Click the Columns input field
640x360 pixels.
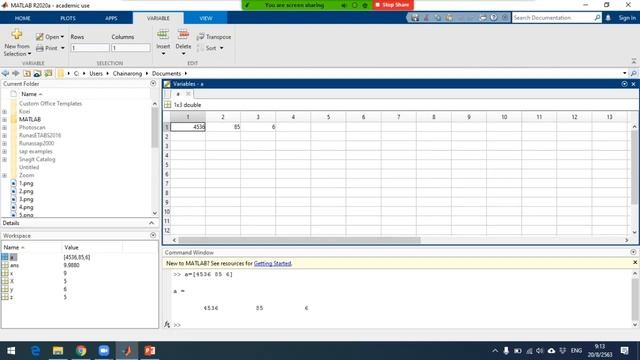point(131,48)
